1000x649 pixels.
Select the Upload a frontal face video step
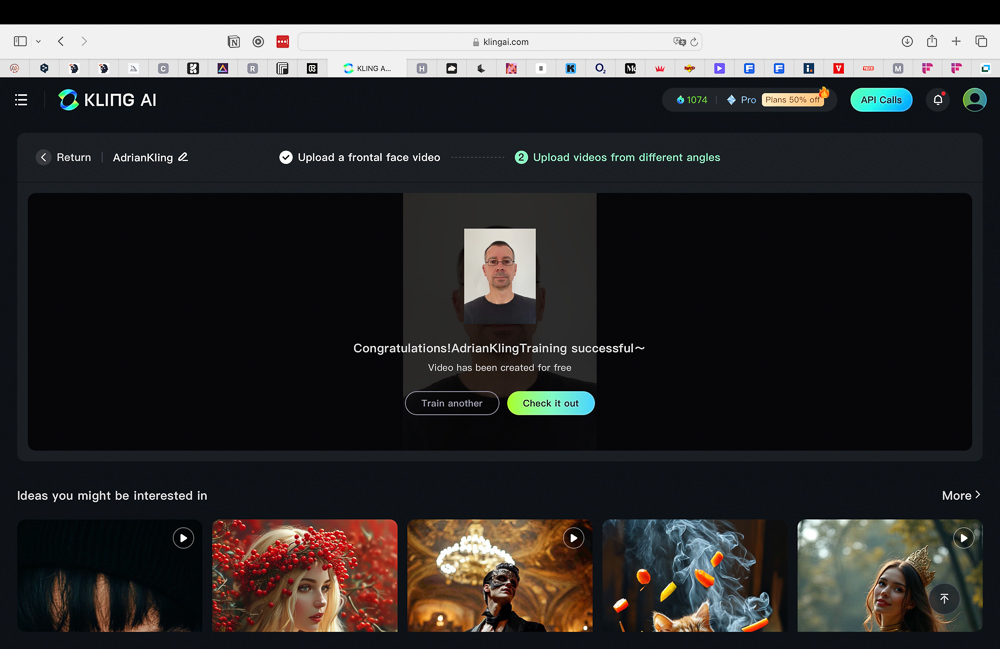360,157
